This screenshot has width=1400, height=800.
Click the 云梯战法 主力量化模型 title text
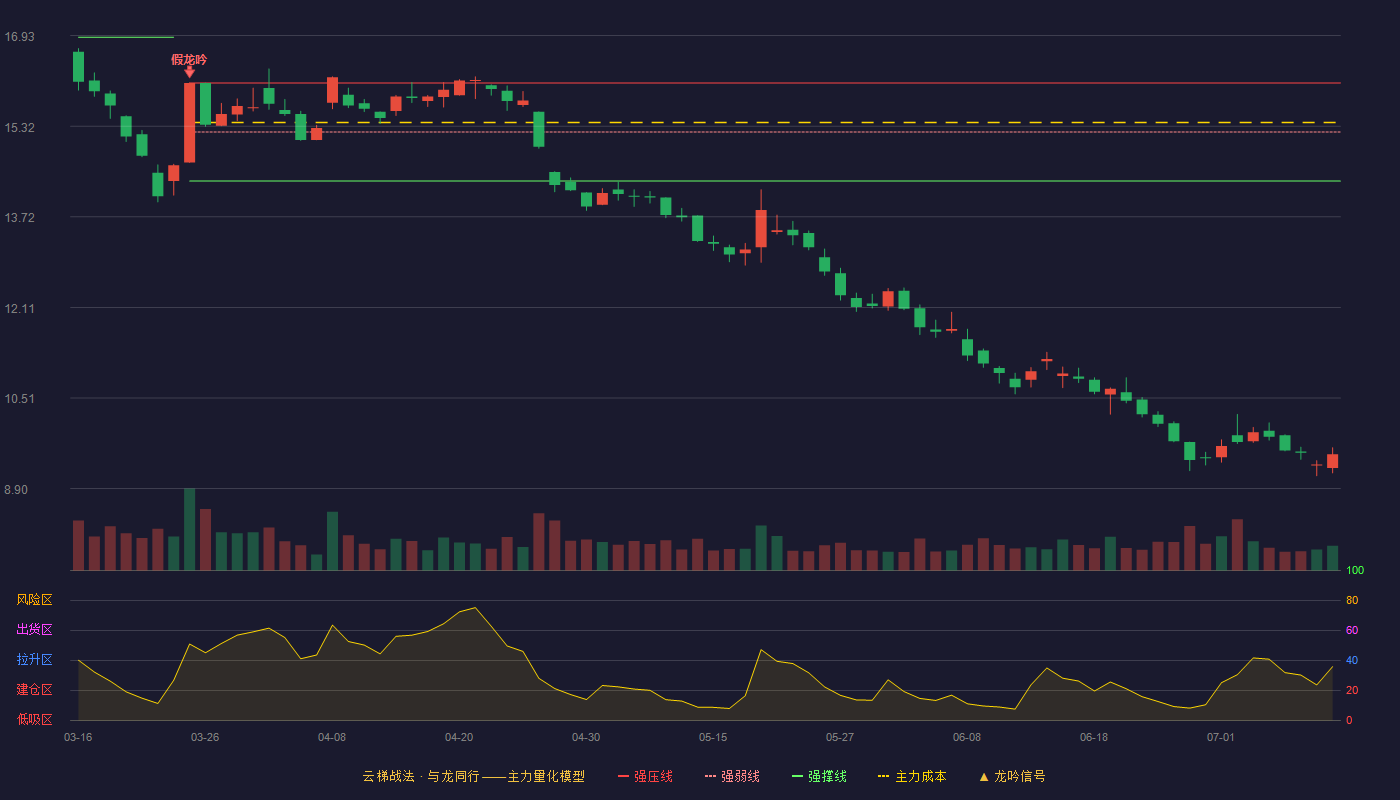(473, 776)
